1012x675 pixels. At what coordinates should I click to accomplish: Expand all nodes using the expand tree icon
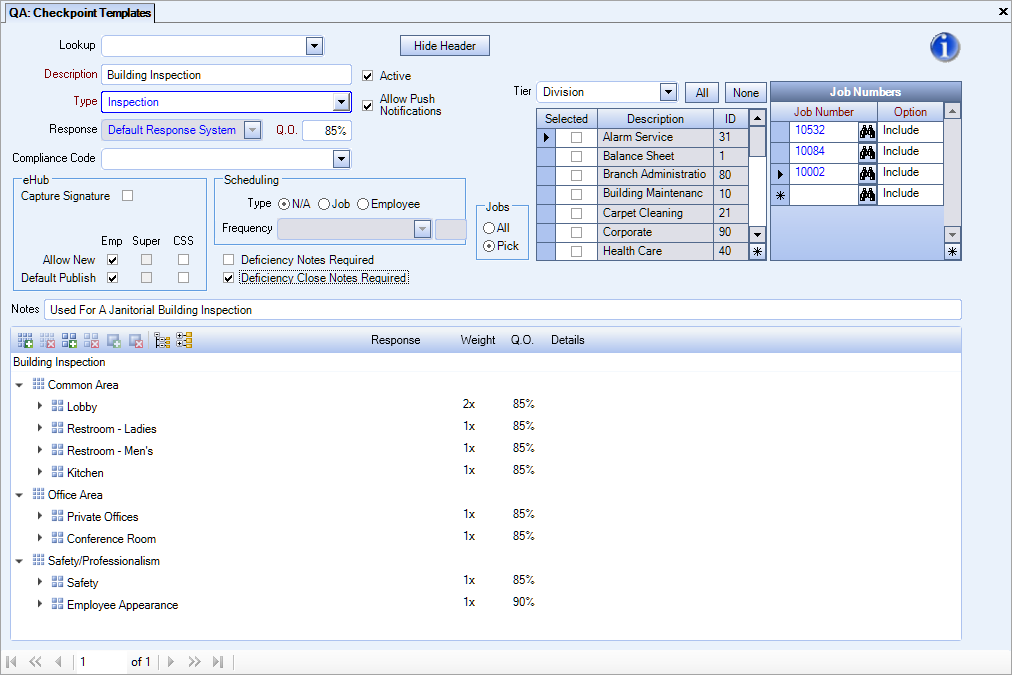tap(184, 340)
